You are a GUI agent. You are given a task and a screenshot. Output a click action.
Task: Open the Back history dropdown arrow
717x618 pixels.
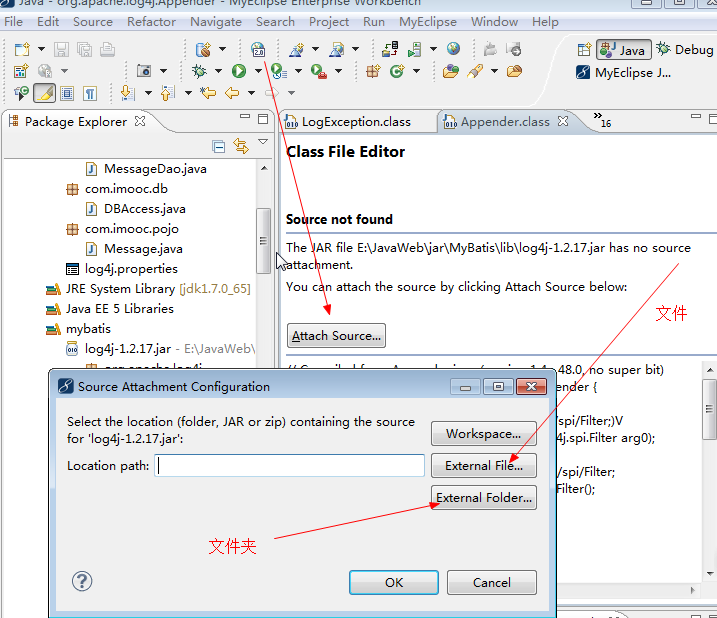(251, 93)
